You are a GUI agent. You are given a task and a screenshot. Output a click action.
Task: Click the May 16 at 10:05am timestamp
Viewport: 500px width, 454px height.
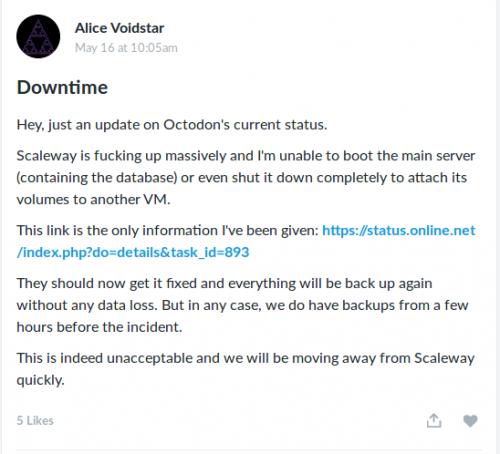(x=126, y=48)
